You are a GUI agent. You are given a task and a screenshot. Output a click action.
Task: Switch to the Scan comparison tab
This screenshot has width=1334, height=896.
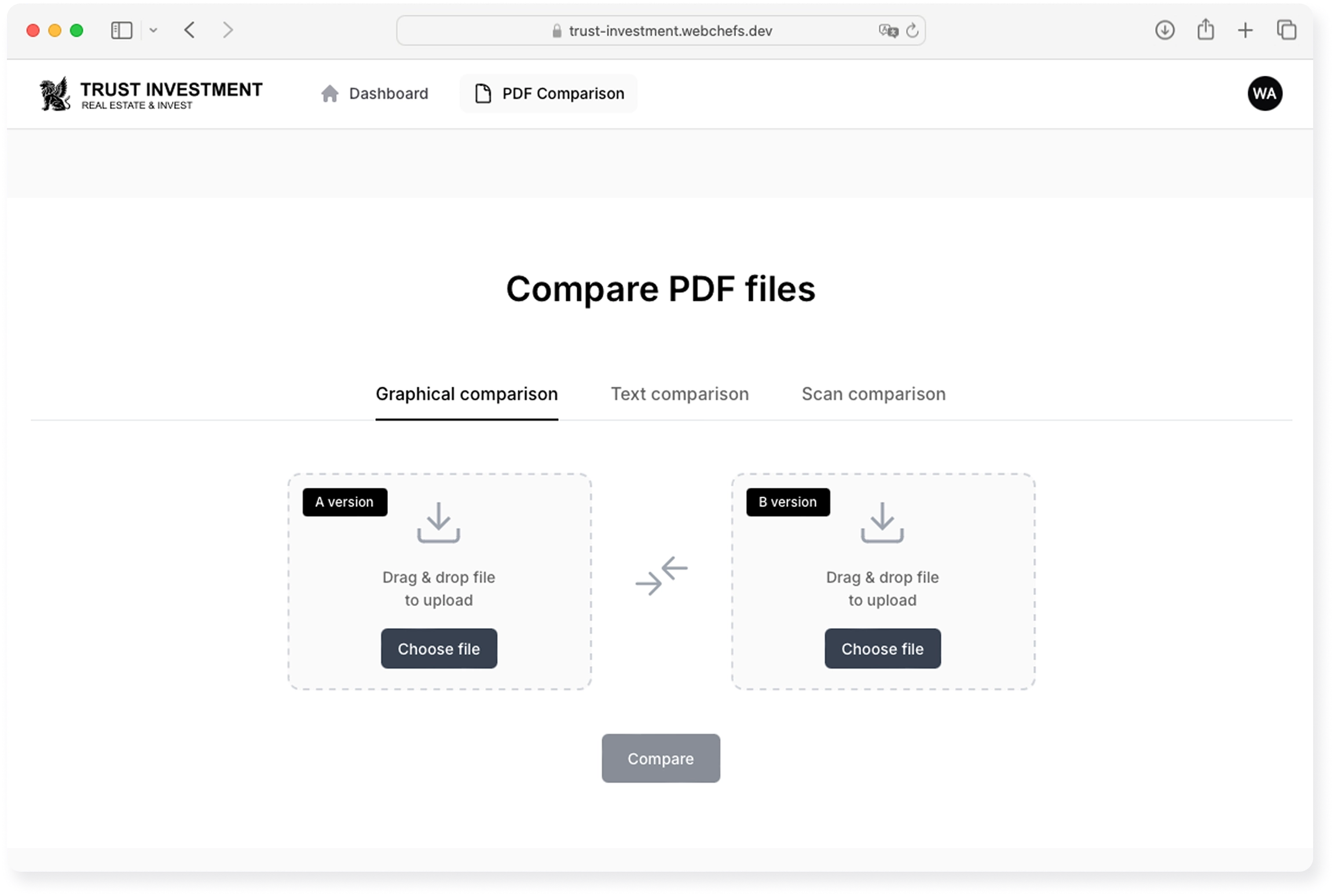point(873,394)
